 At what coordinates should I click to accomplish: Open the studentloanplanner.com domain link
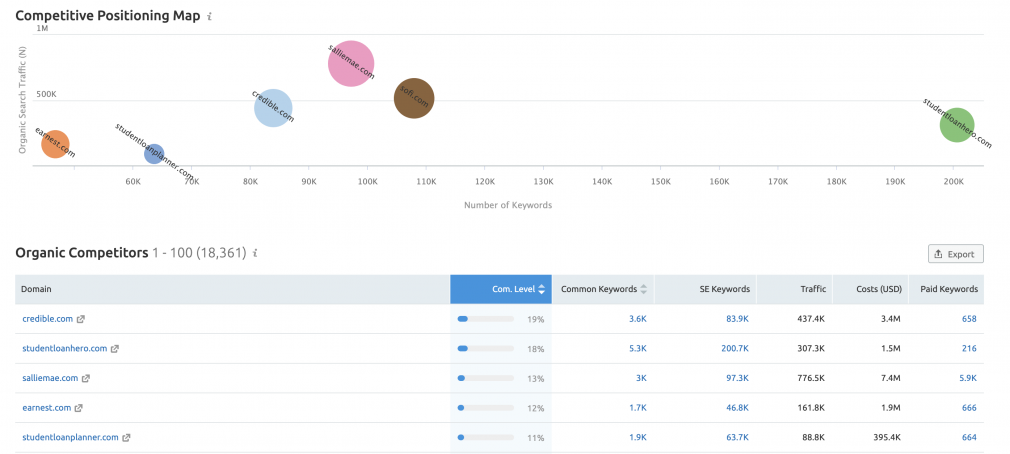click(70, 437)
